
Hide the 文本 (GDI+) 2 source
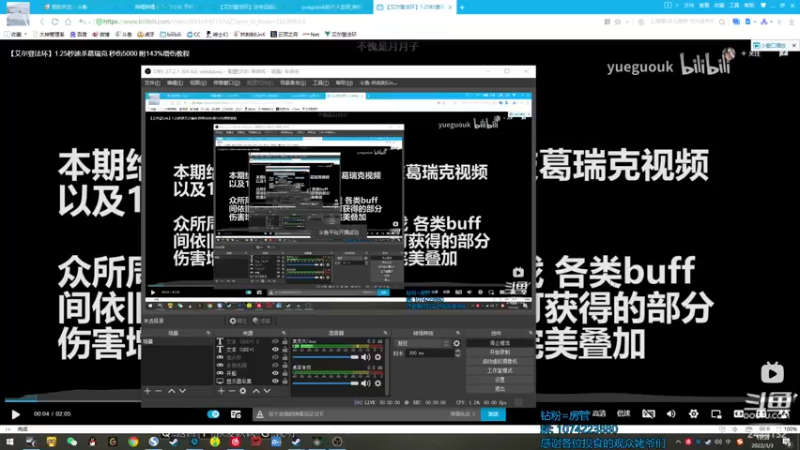pos(276,341)
